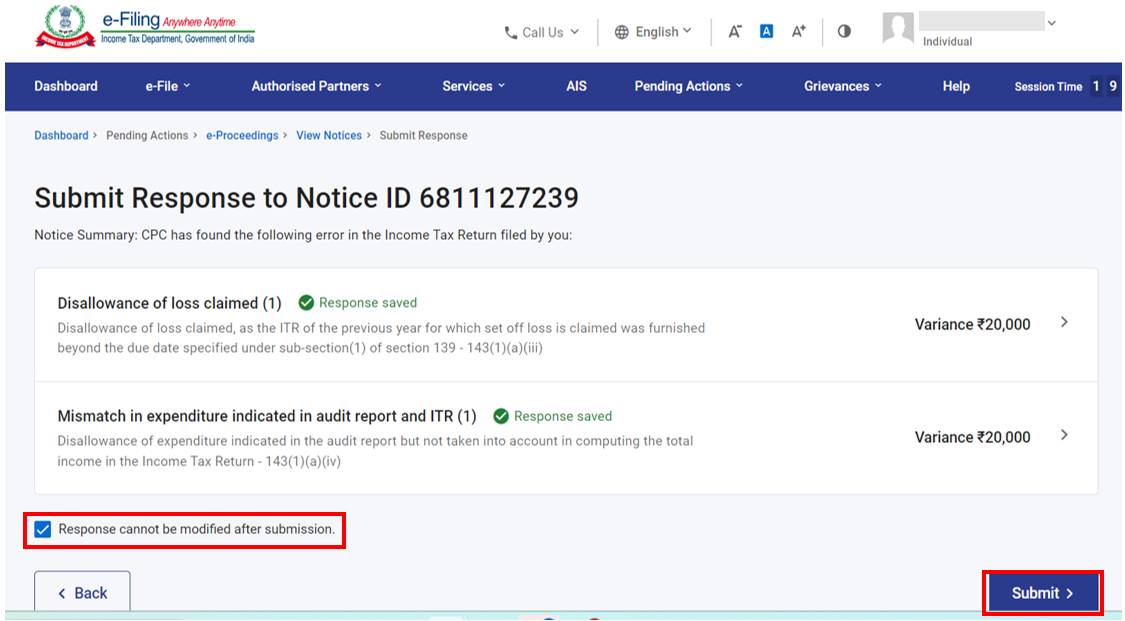
Task: Uncheck 'Response cannot be modified after submission' checkbox
Action: (43, 529)
